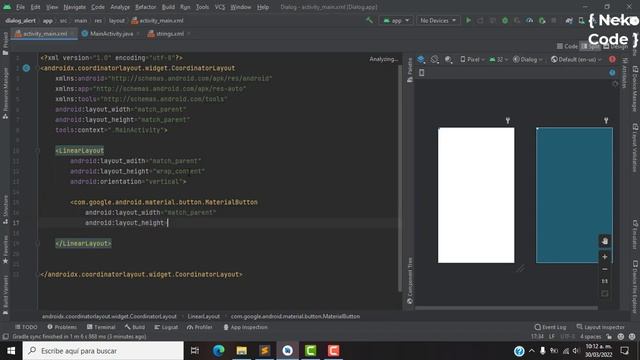The image size is (640, 360).
Task: Open the Component Tree side panel
Action: [x=410, y=281]
